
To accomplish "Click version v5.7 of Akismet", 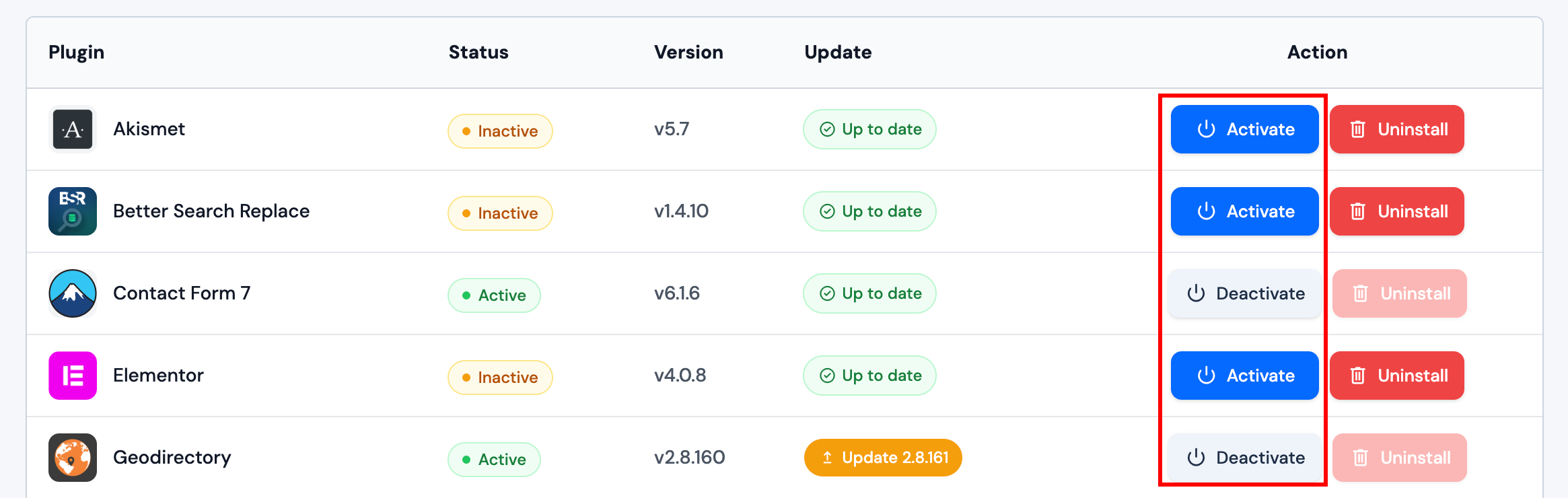I will [x=672, y=129].
